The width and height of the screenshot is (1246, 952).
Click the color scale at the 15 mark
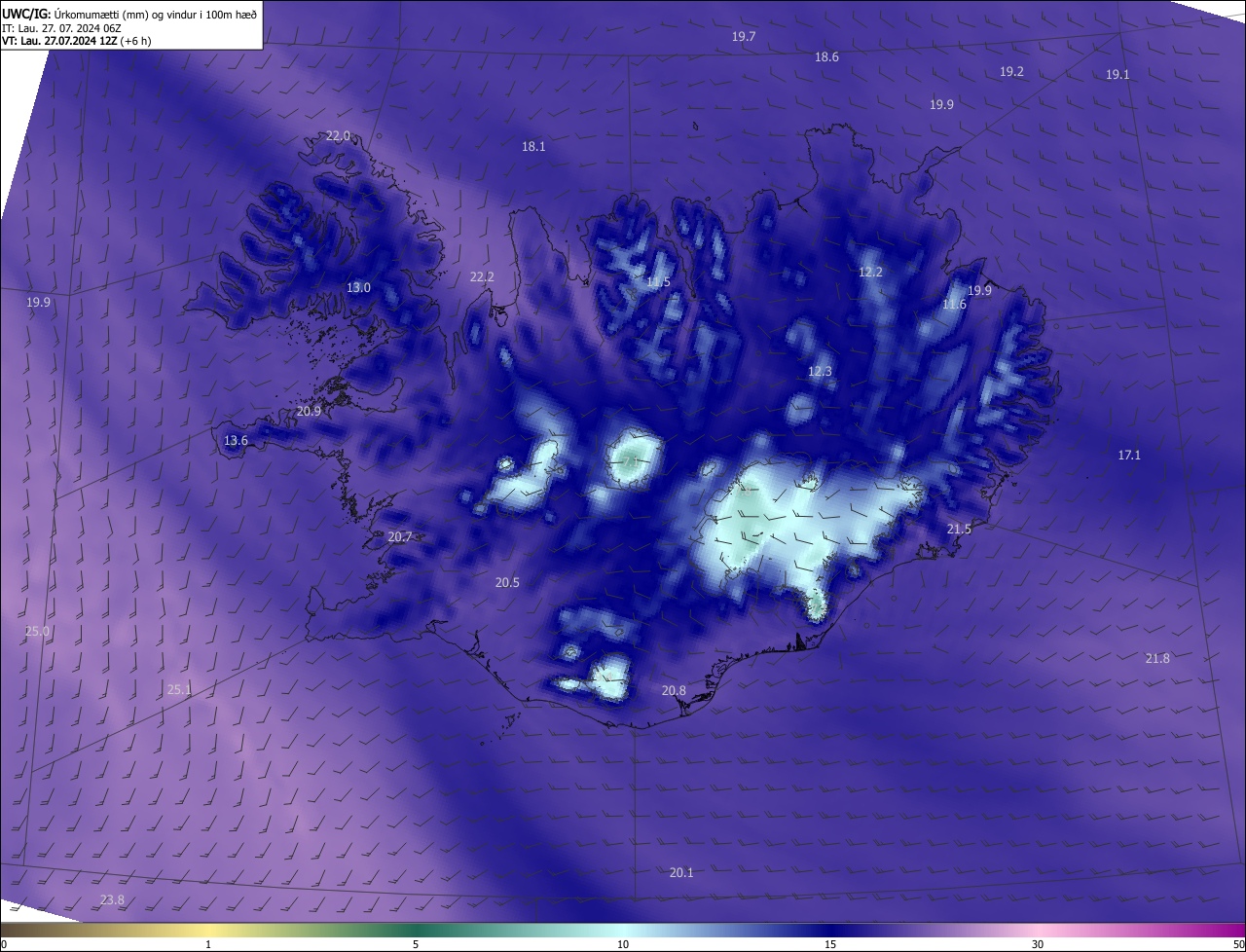pos(830,944)
